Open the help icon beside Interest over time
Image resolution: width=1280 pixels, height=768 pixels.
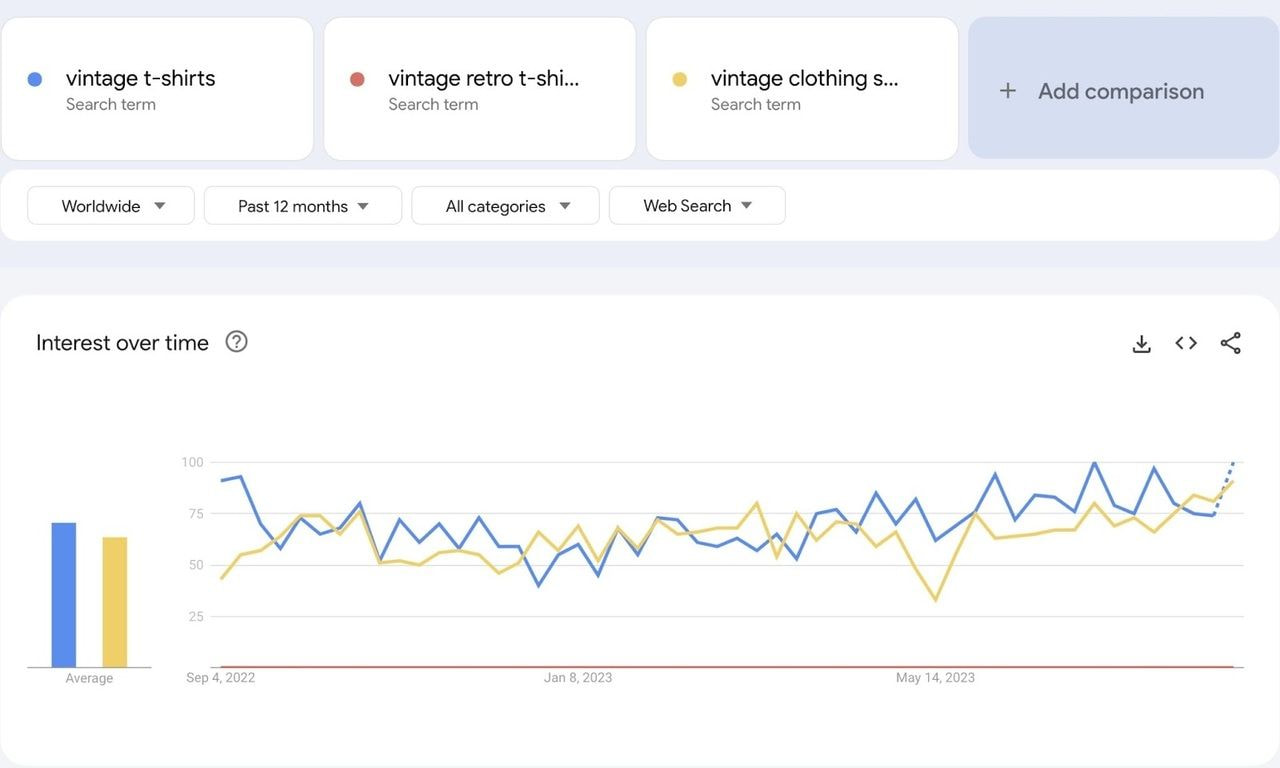[236, 342]
